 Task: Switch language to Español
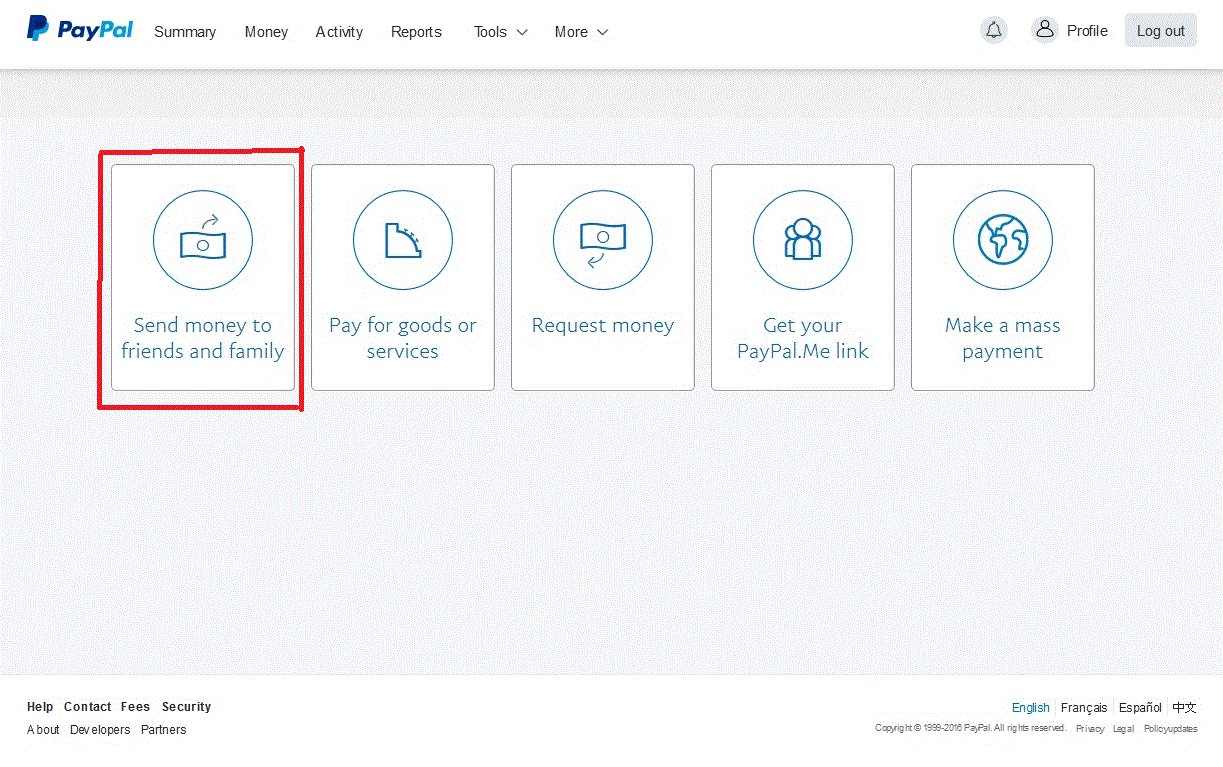1141,707
